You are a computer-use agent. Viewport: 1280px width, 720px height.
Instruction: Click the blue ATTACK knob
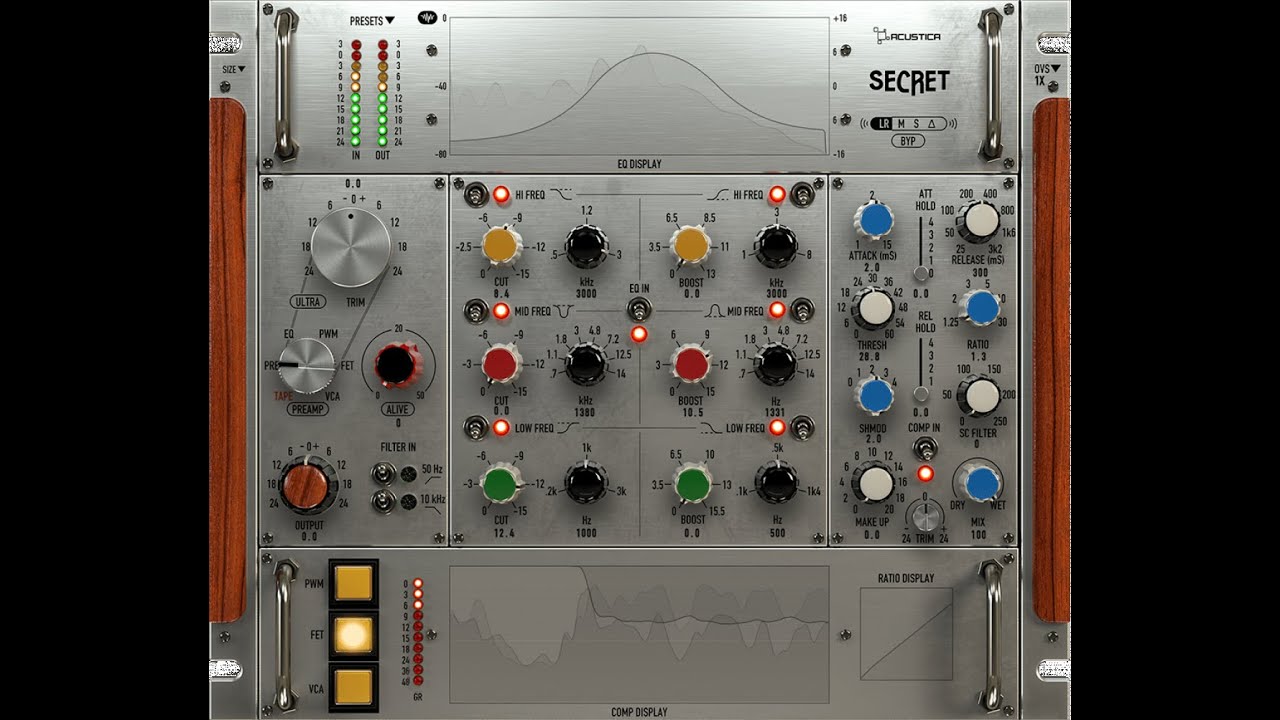pos(876,220)
